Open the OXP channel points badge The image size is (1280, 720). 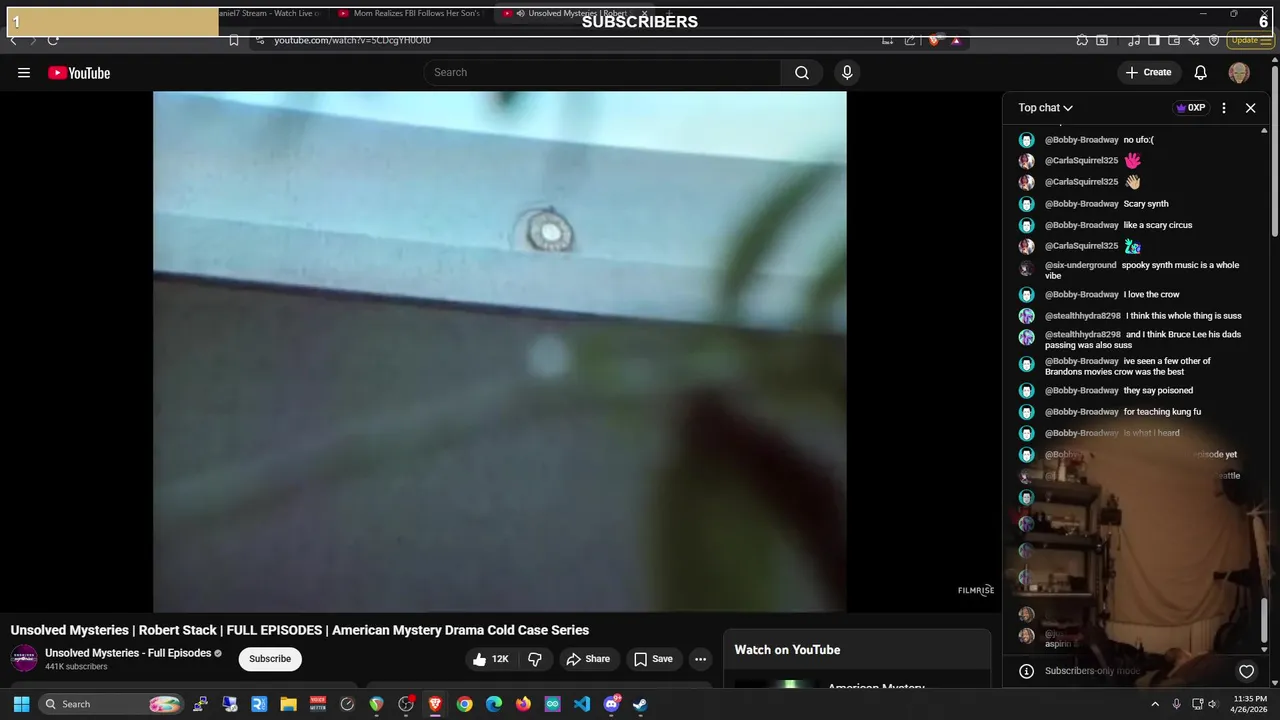1190,108
